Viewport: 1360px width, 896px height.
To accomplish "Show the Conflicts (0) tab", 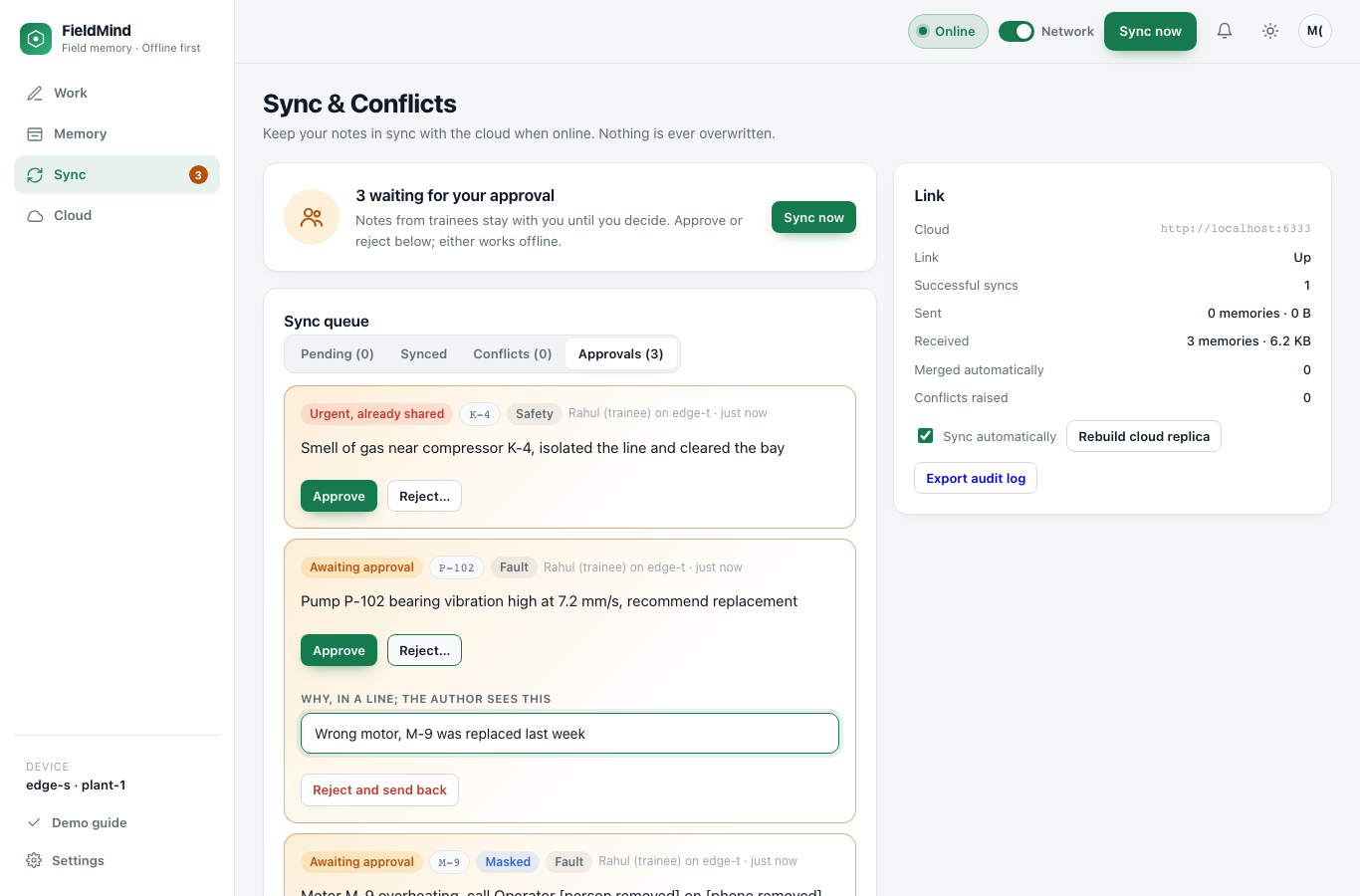I will pyautogui.click(x=513, y=354).
